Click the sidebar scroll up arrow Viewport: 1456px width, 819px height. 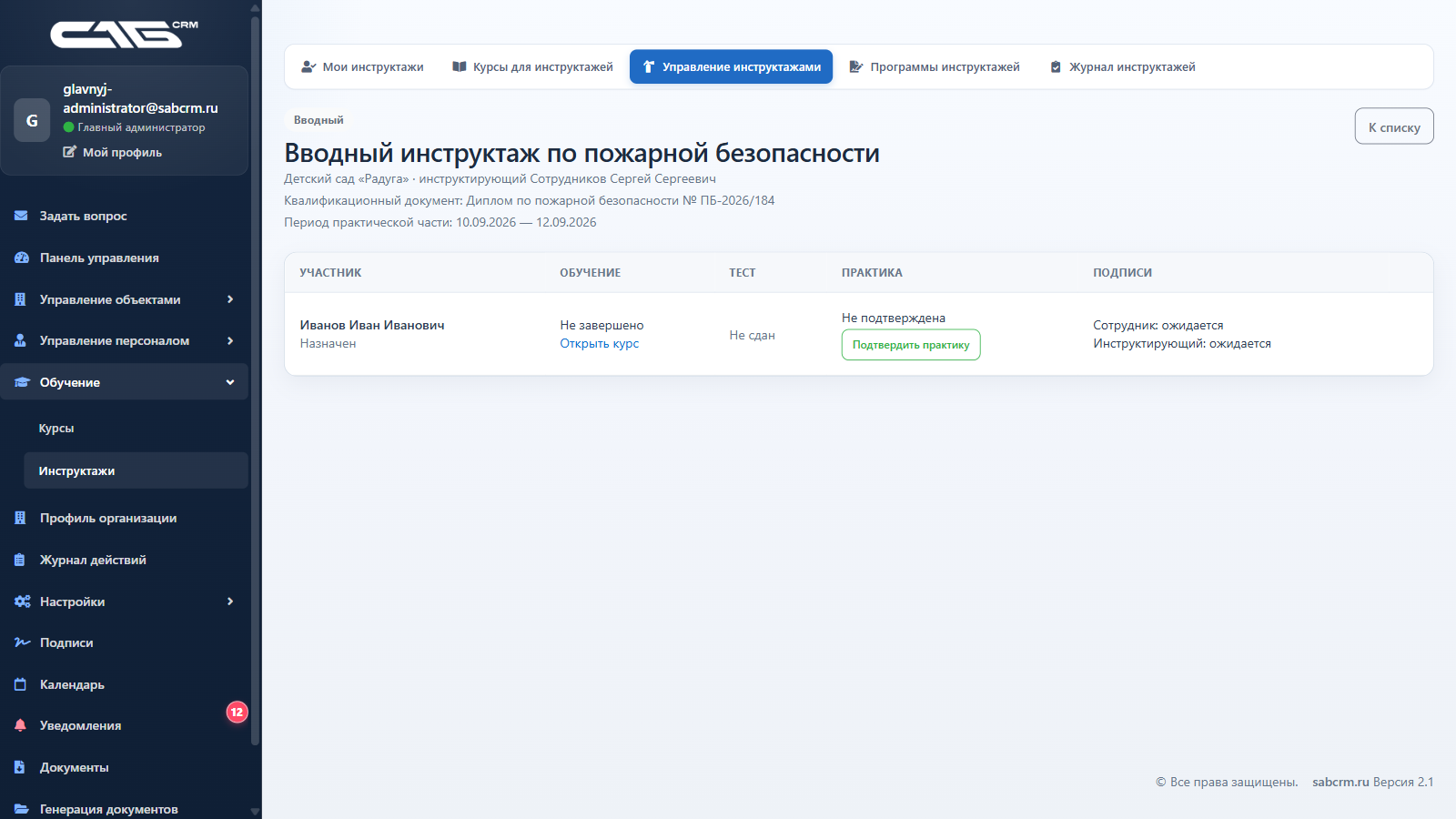[x=255, y=7]
